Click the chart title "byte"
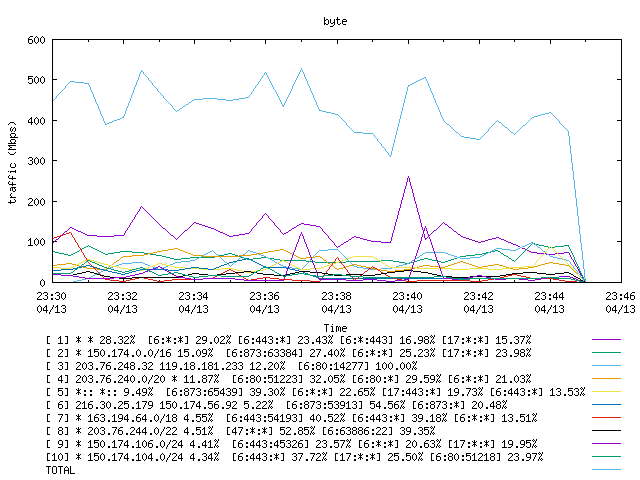 click(335, 21)
